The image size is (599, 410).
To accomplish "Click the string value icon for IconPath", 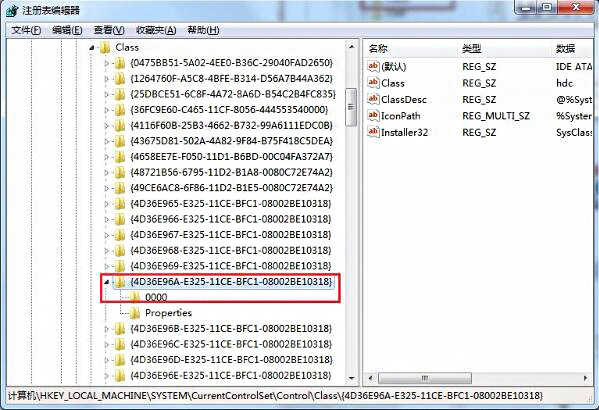I will pos(373,115).
